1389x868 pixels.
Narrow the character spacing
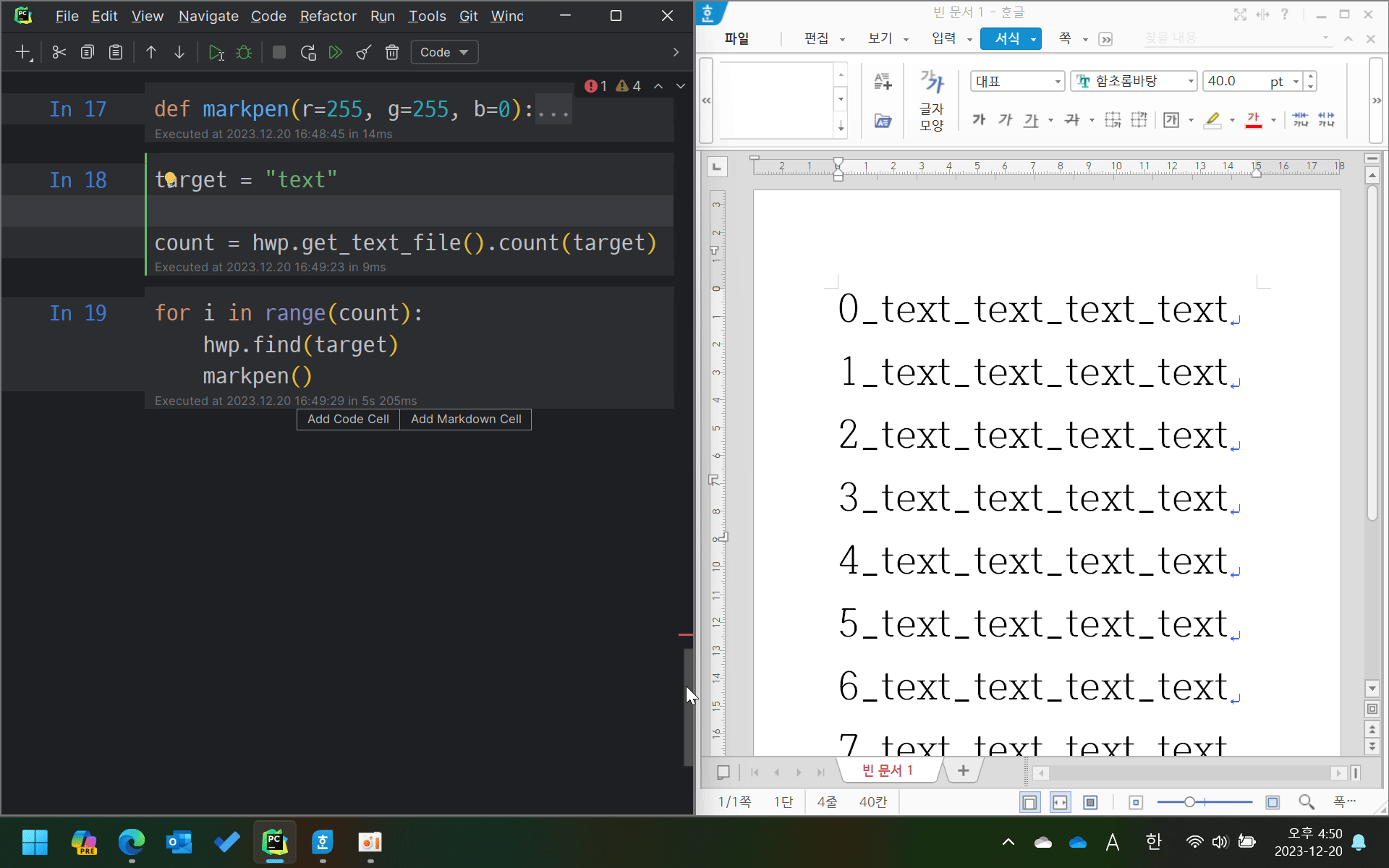(x=1300, y=119)
